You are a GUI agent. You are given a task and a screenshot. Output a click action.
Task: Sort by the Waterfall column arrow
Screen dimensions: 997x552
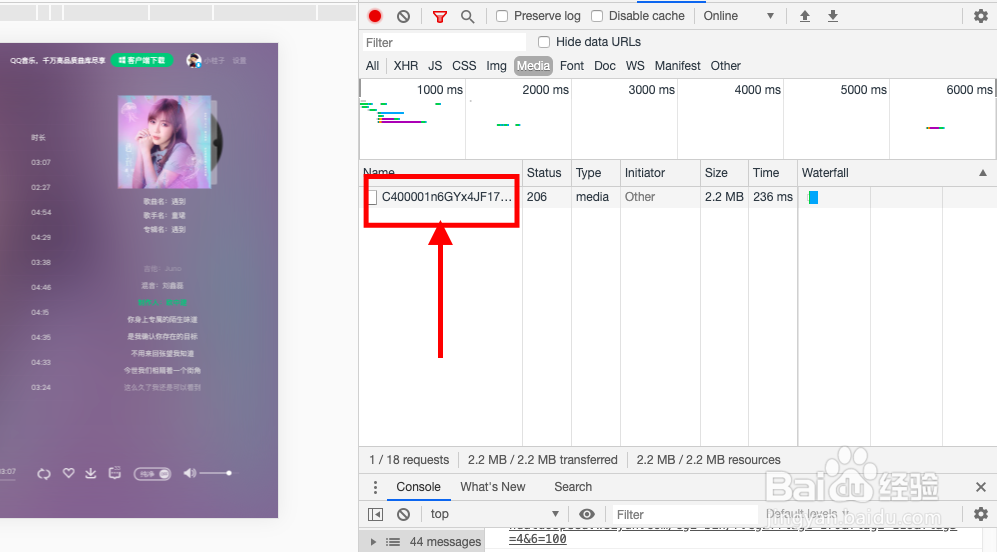pyautogui.click(x=982, y=173)
